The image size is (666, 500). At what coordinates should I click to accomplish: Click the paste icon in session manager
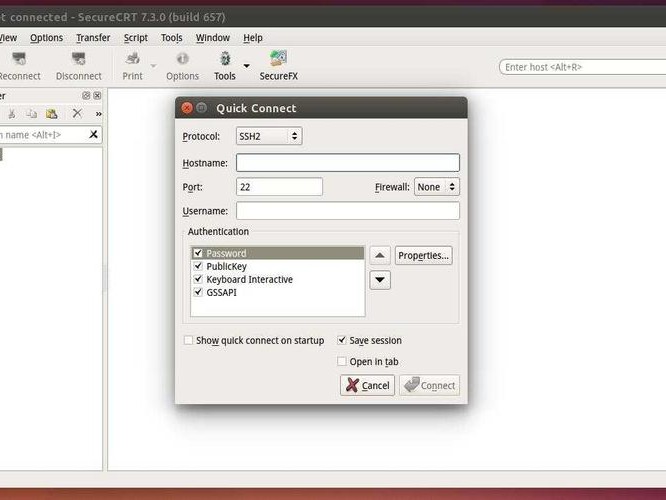(51, 113)
